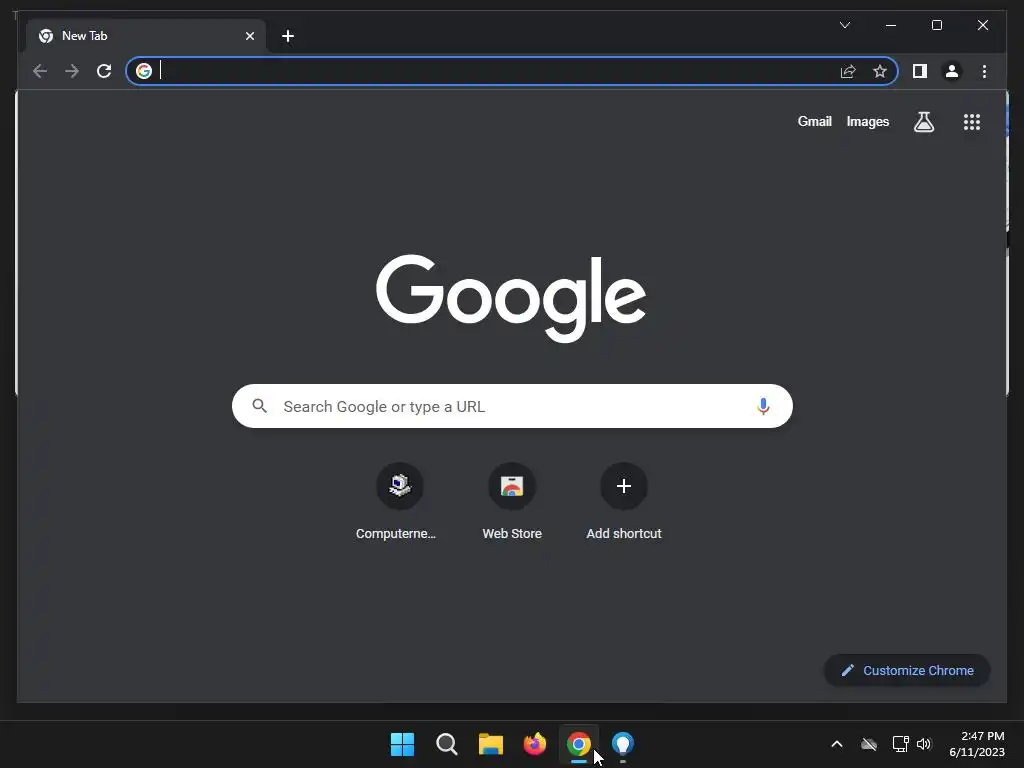
Task: Open Gmail link
Action: 814,121
